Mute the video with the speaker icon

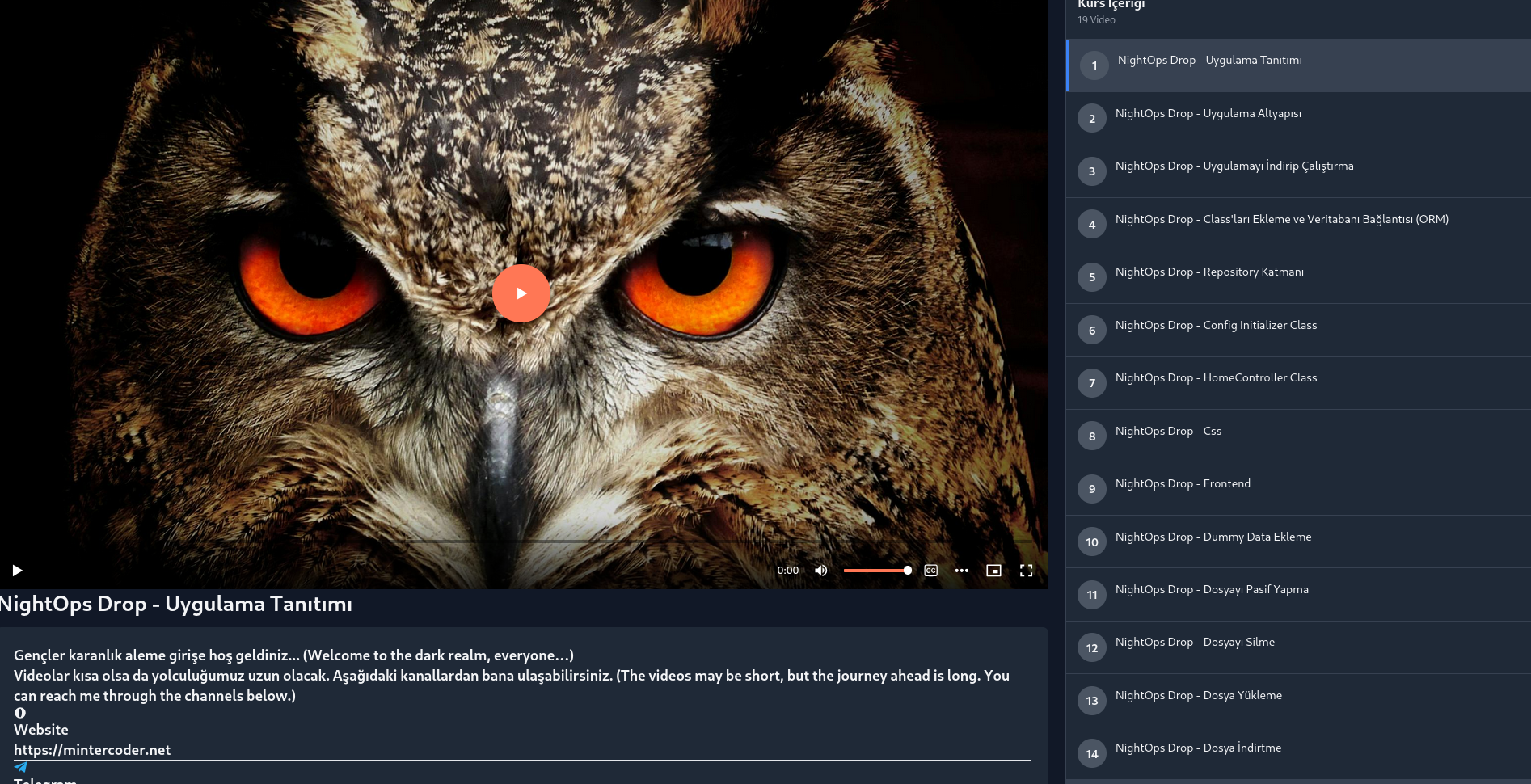821,571
